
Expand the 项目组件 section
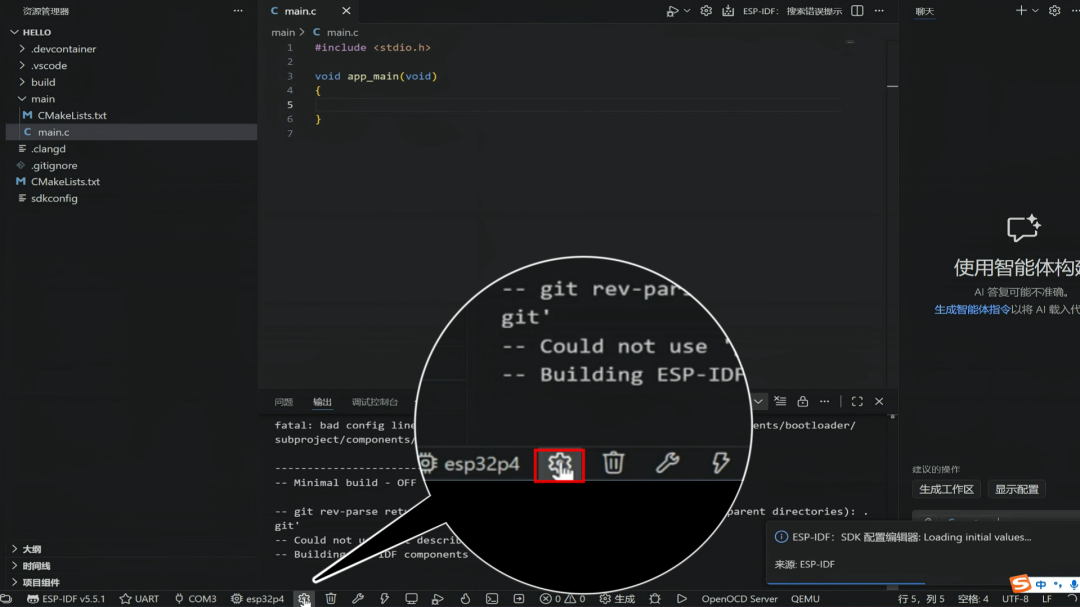pyautogui.click(x=41, y=582)
